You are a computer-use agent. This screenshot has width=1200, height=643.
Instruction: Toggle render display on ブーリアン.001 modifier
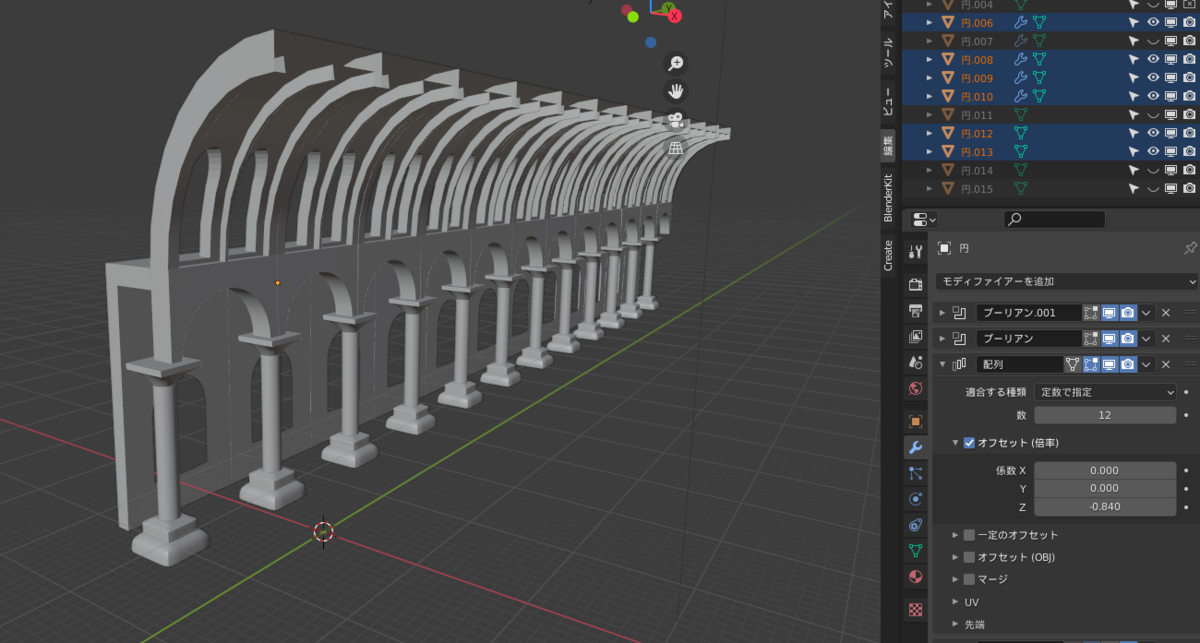tap(1127, 313)
